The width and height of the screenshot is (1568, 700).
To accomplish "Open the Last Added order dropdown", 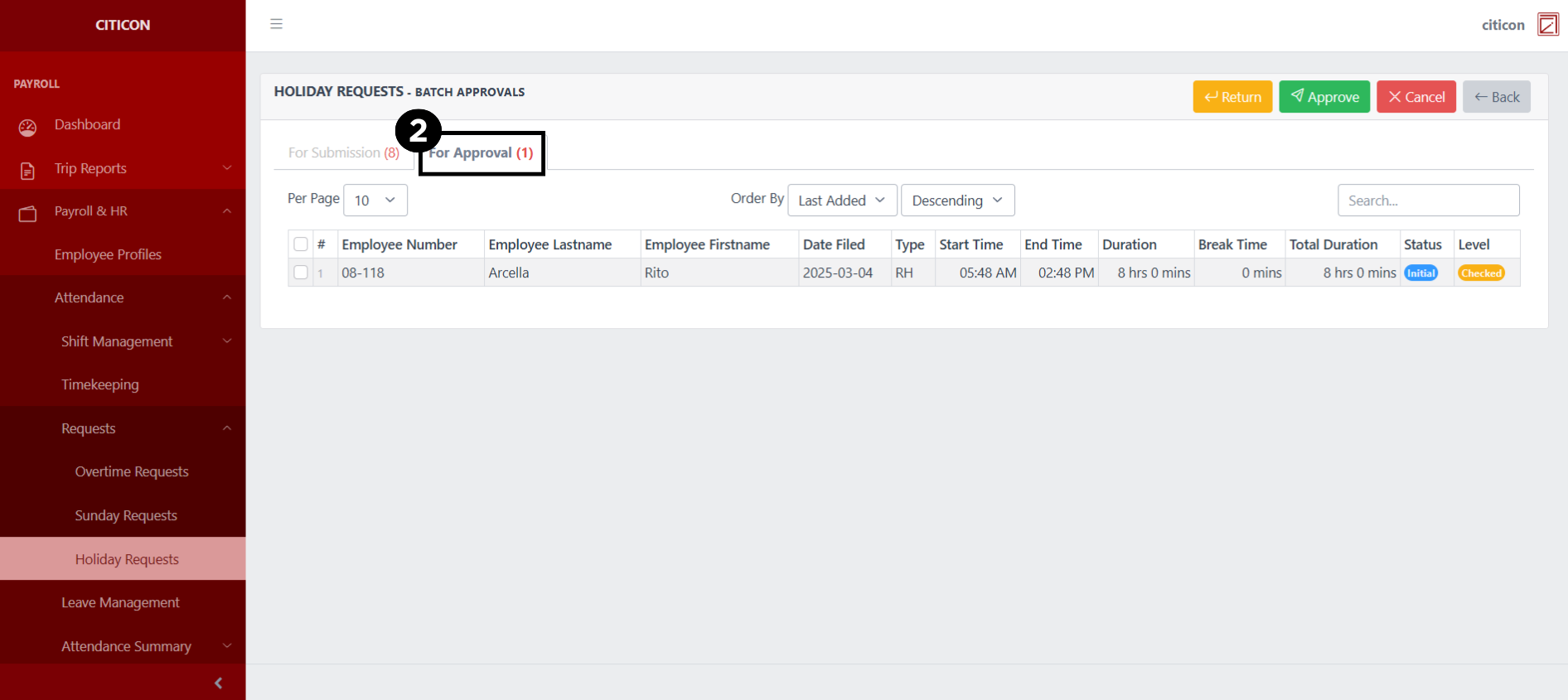I will pos(841,200).
